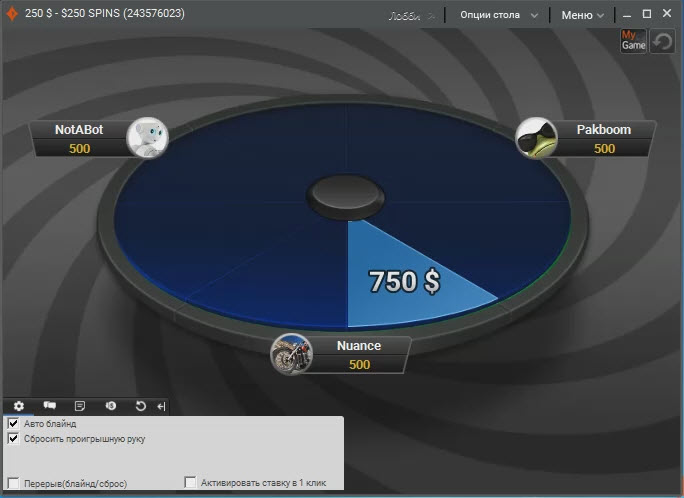Click the My Game icon
Viewport: 684px width, 498px height.
(633, 40)
